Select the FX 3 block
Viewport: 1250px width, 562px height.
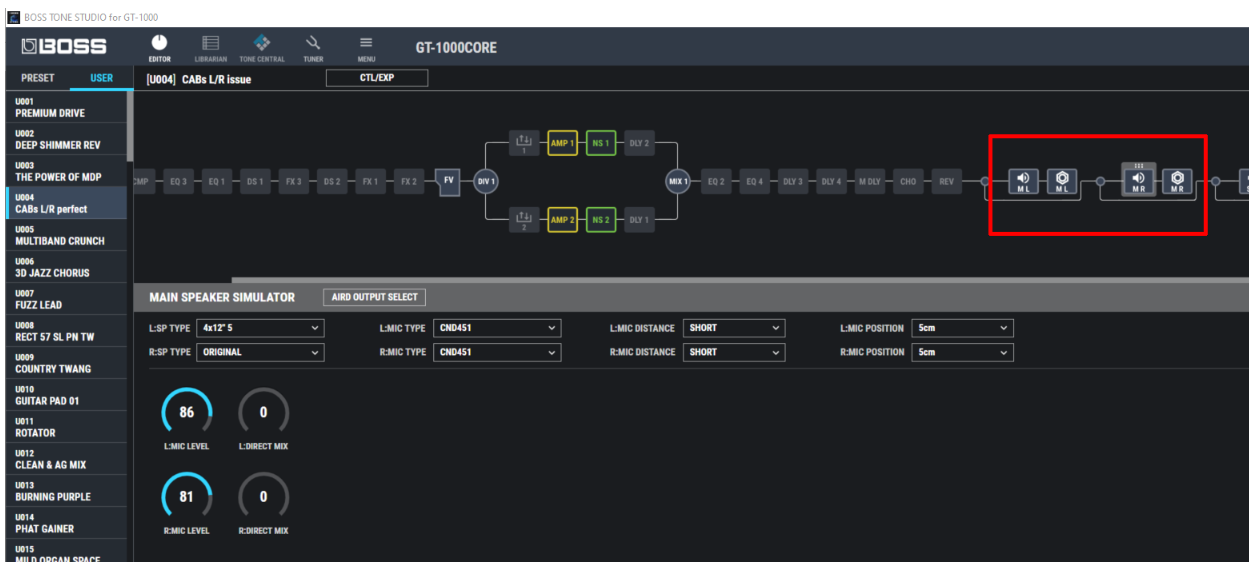pyautogui.click(x=292, y=181)
